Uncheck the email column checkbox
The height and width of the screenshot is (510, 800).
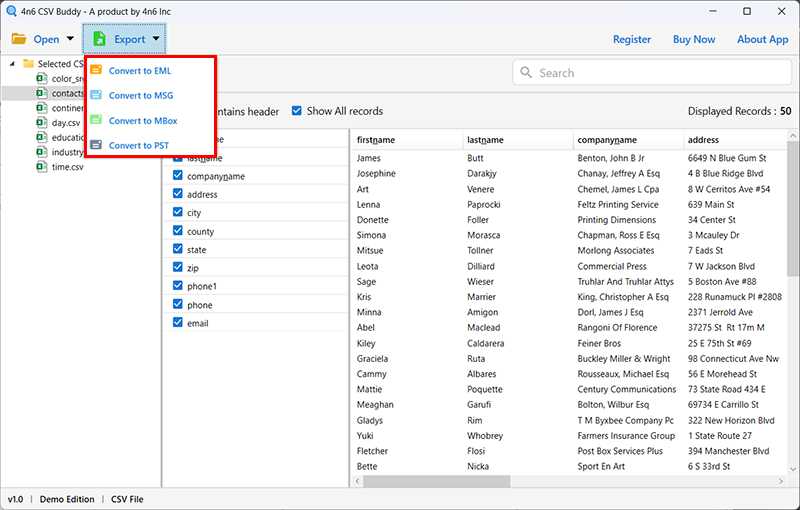point(178,322)
